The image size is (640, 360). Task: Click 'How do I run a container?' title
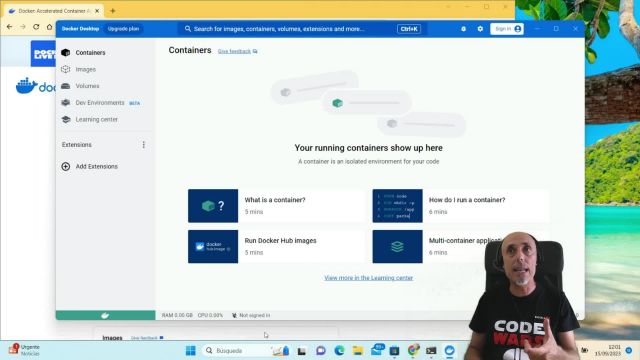click(x=467, y=200)
